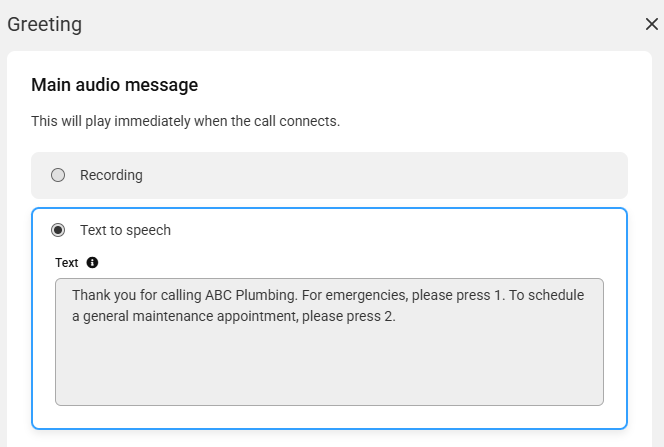Click the 'Main audio message' heading

tap(114, 85)
